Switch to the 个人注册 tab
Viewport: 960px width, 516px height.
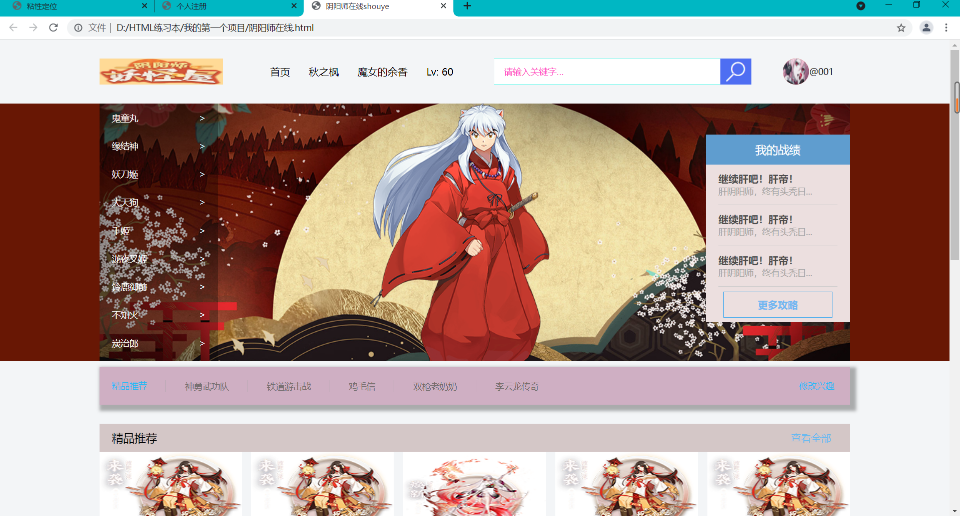tap(228, 6)
